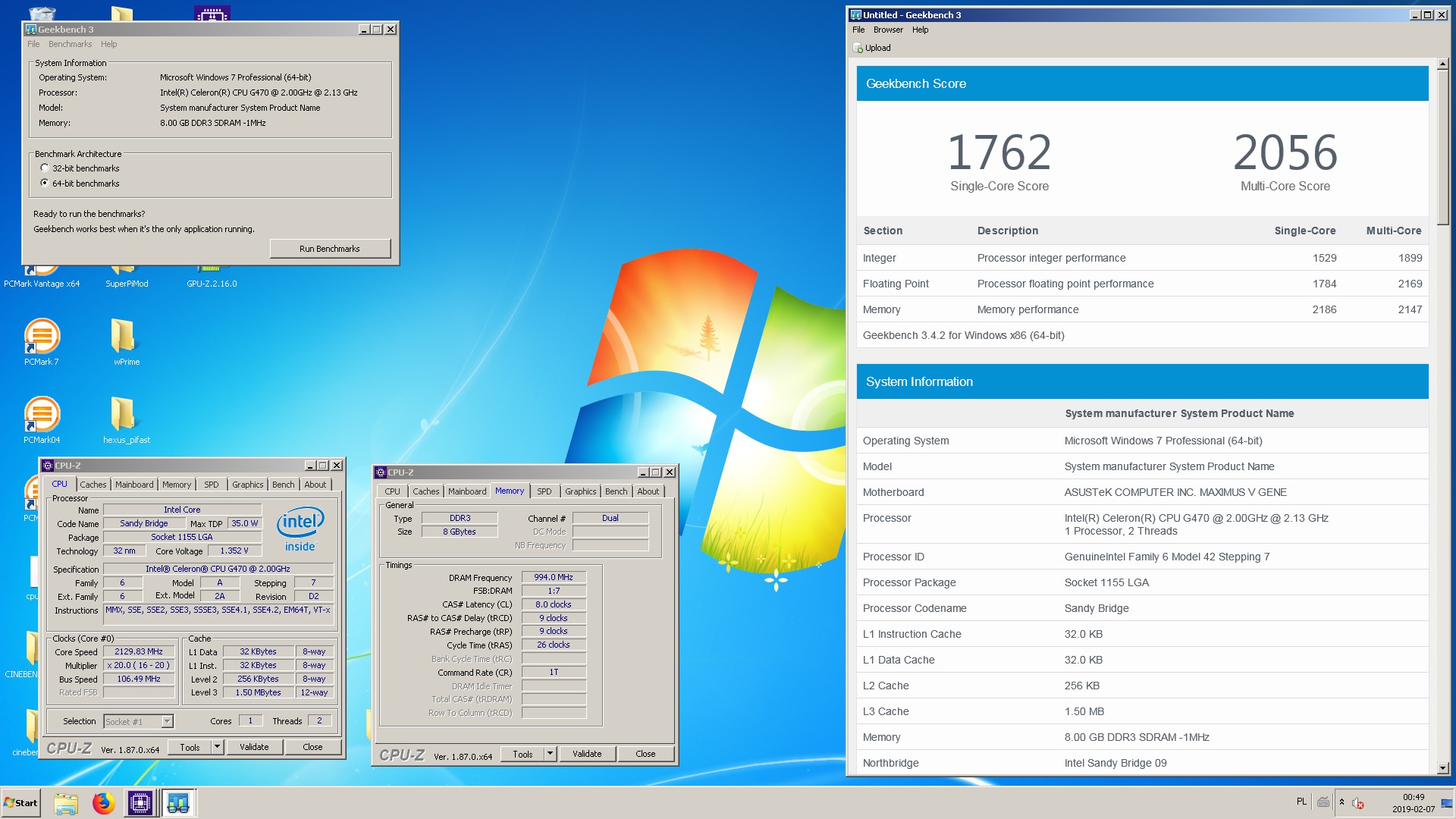Image resolution: width=1456 pixels, height=819 pixels.
Task: Click the Multiplier value field in CPU-Z
Action: (x=139, y=665)
